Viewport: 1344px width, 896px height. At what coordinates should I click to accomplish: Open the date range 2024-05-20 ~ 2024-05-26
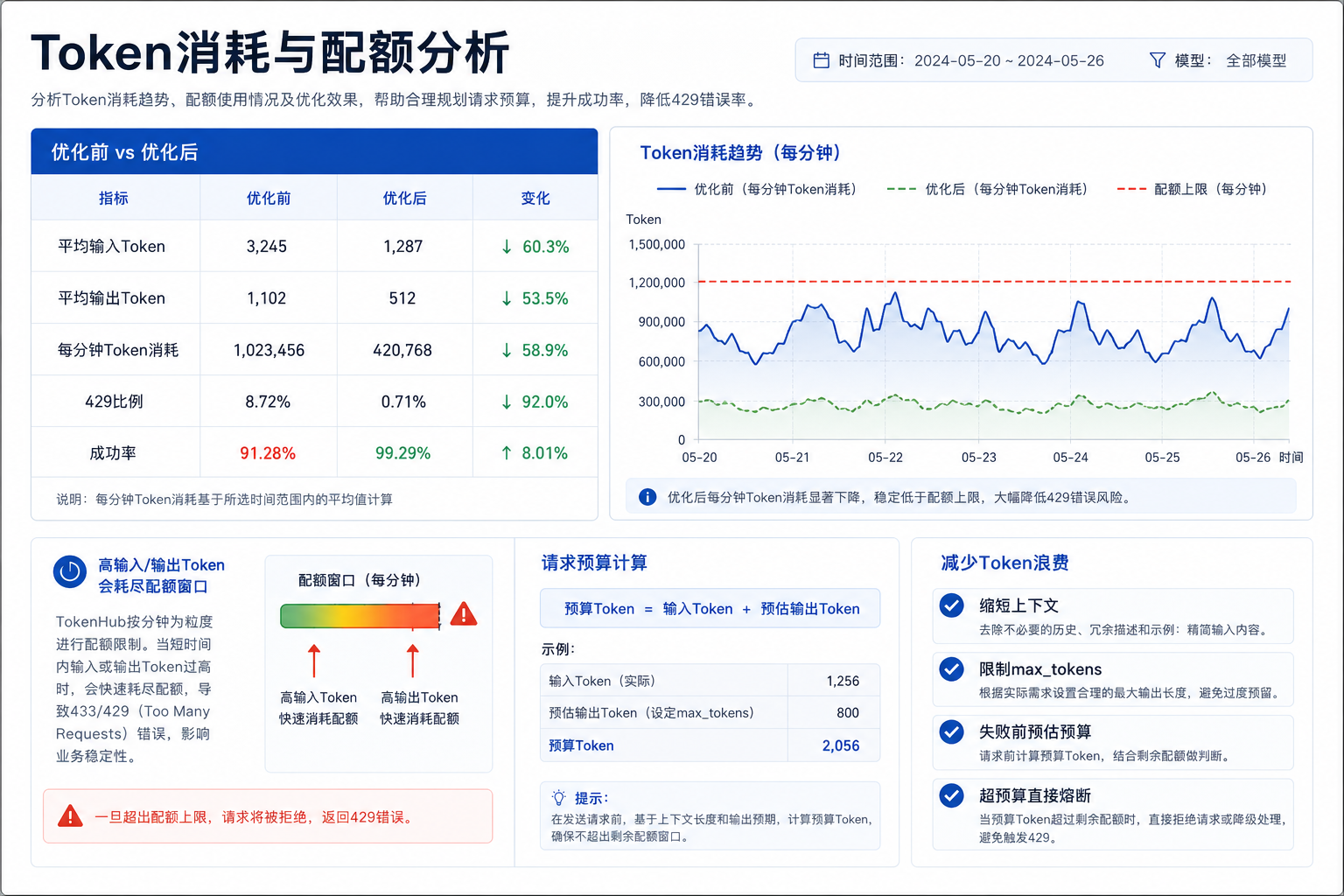point(1009,60)
